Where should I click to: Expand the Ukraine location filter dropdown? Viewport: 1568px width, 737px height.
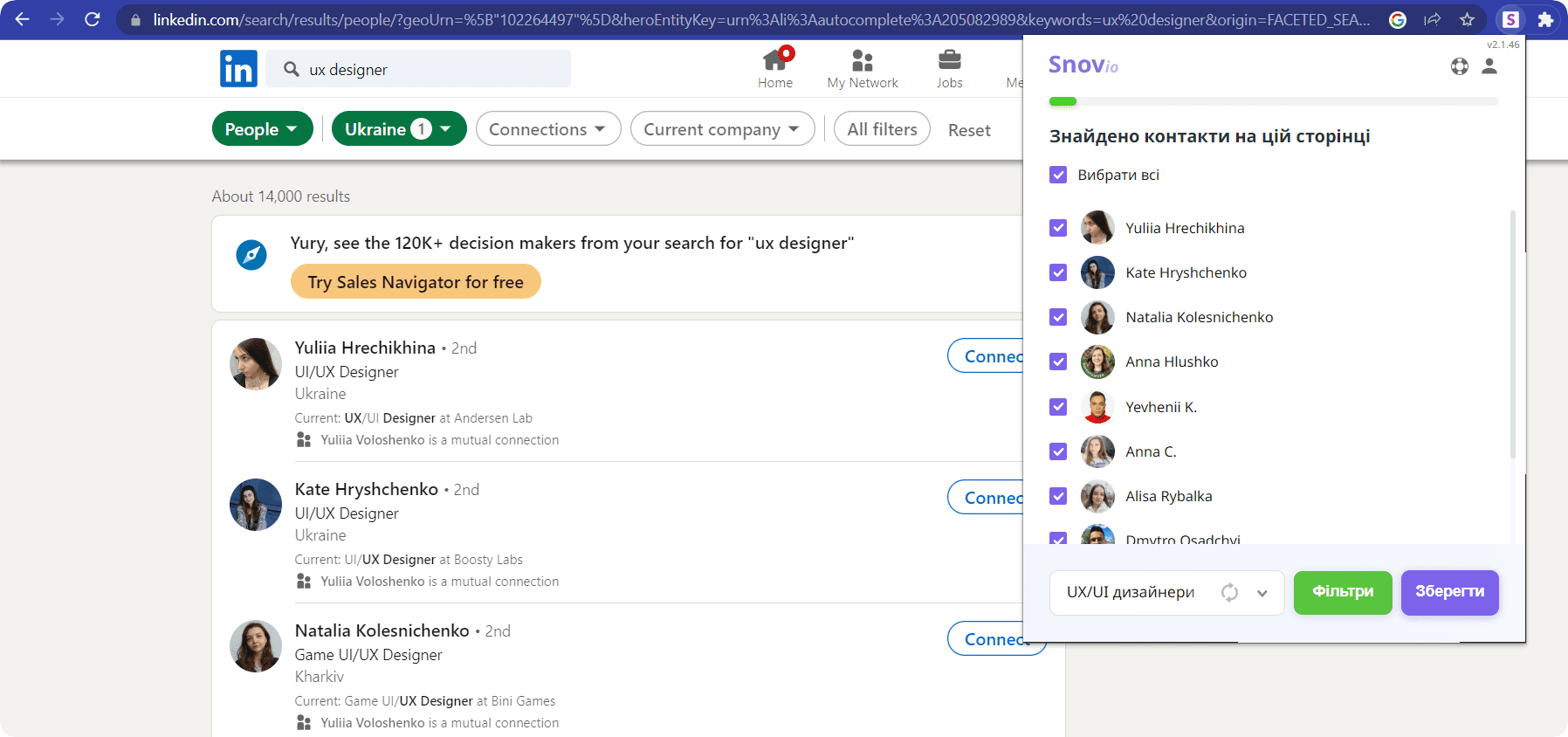click(x=399, y=128)
